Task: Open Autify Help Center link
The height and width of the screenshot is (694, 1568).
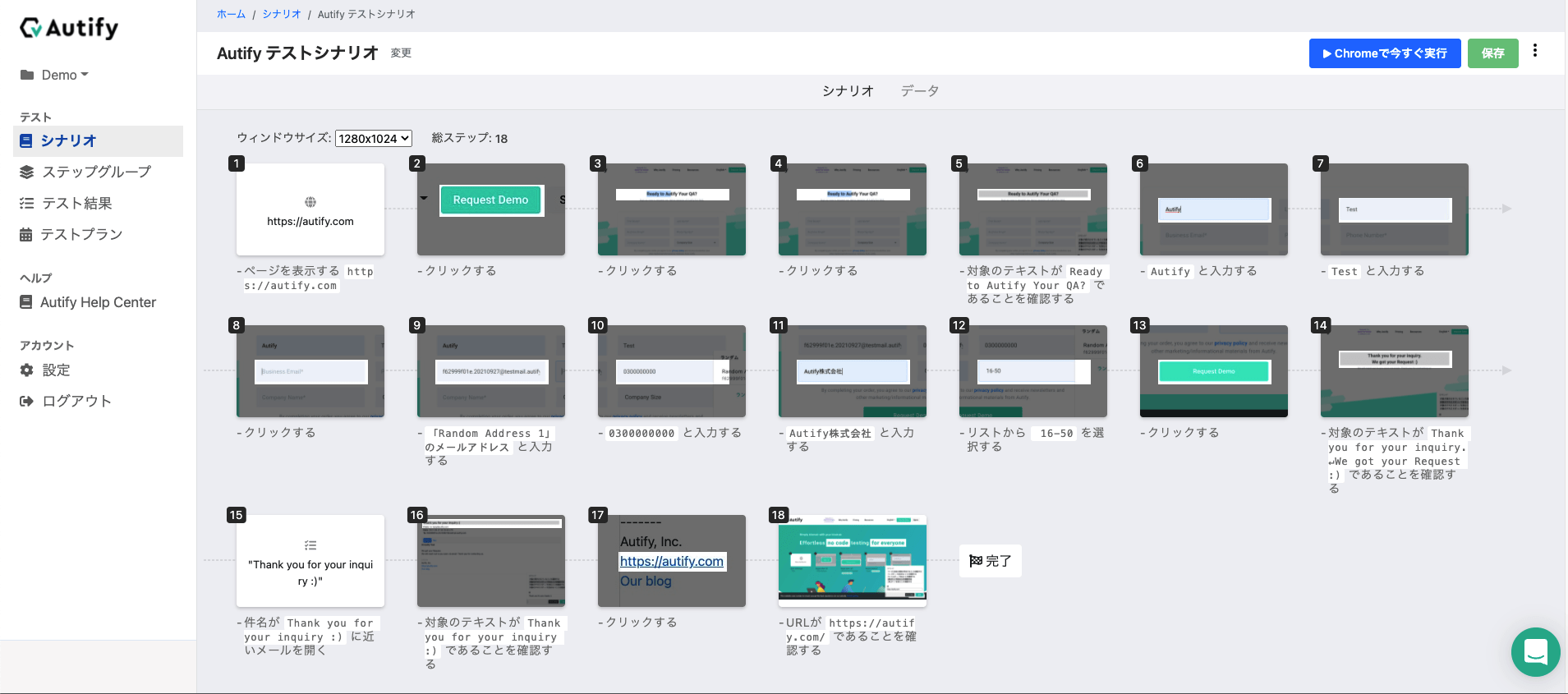Action: (x=98, y=302)
